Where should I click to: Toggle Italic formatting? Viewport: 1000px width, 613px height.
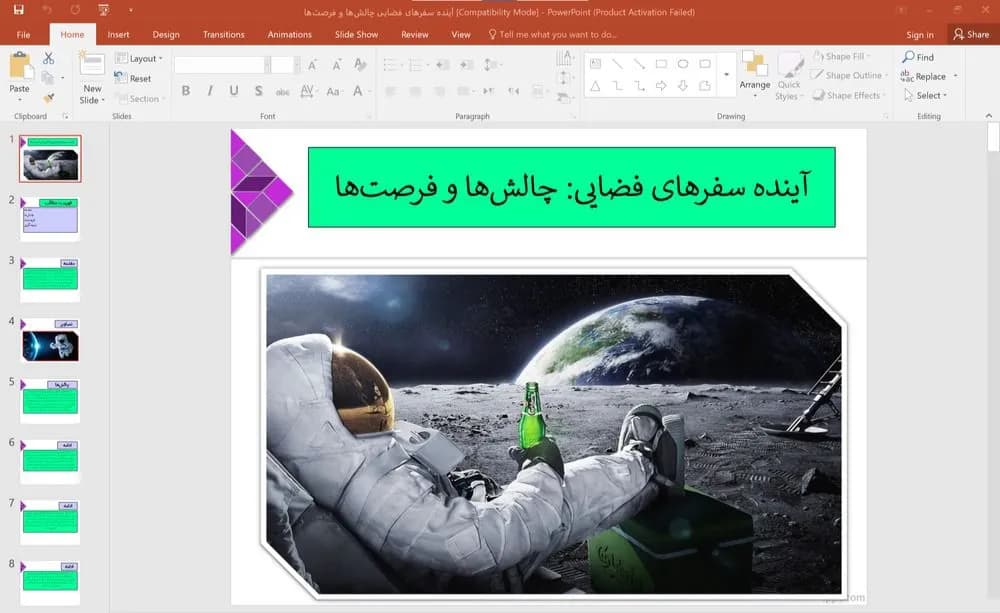210,91
